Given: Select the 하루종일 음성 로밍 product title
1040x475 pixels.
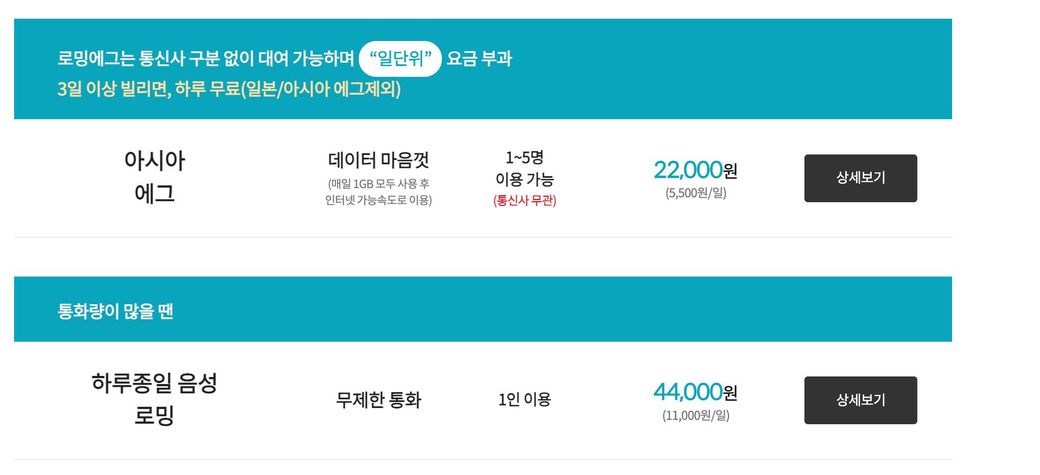Looking at the screenshot, I should coord(154,398).
